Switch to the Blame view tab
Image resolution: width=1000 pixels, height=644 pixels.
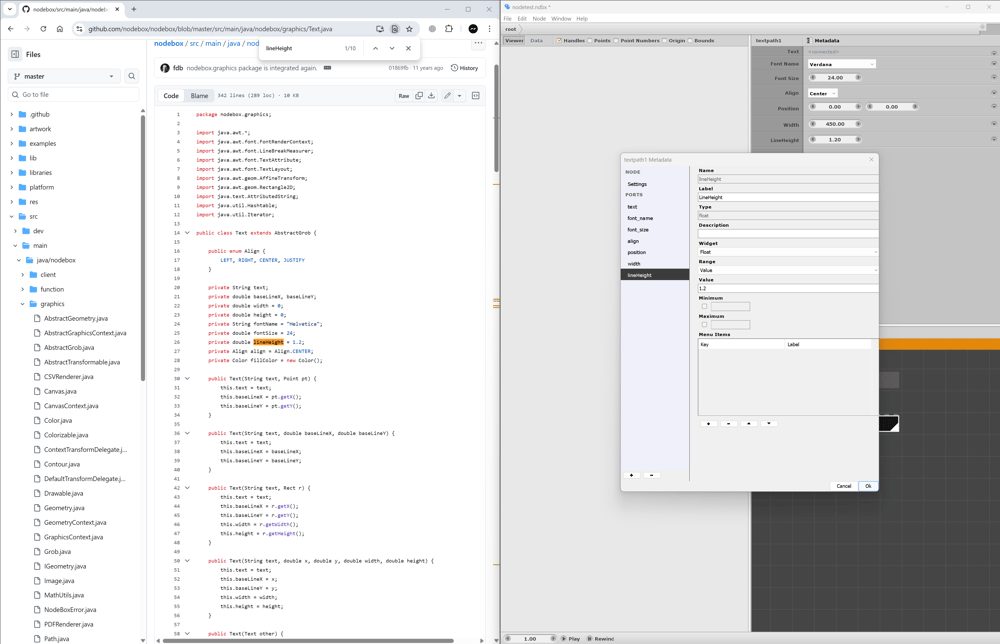point(199,96)
